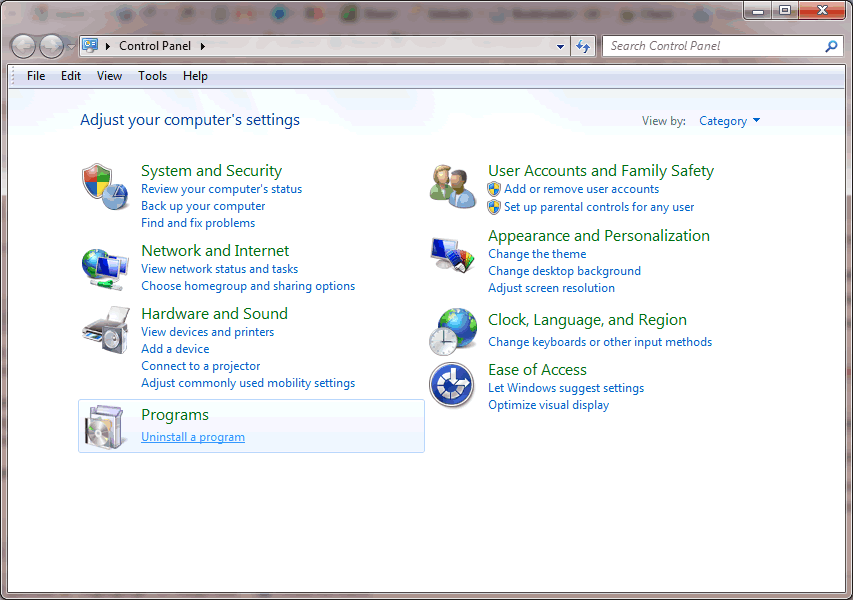The width and height of the screenshot is (853, 600).
Task: Open the File menu
Action: click(x=36, y=76)
